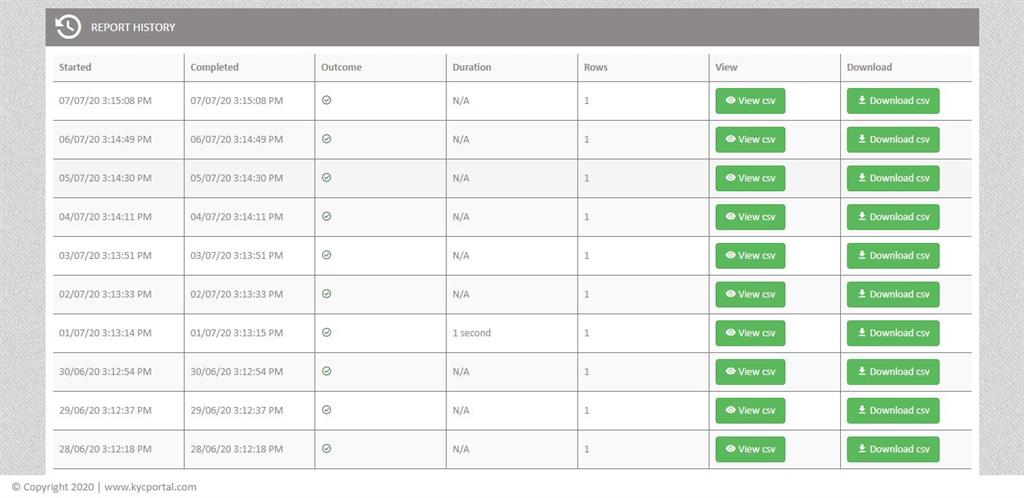1024x498 pixels.
Task: View csv for the 07/07/20 report
Action: click(750, 101)
